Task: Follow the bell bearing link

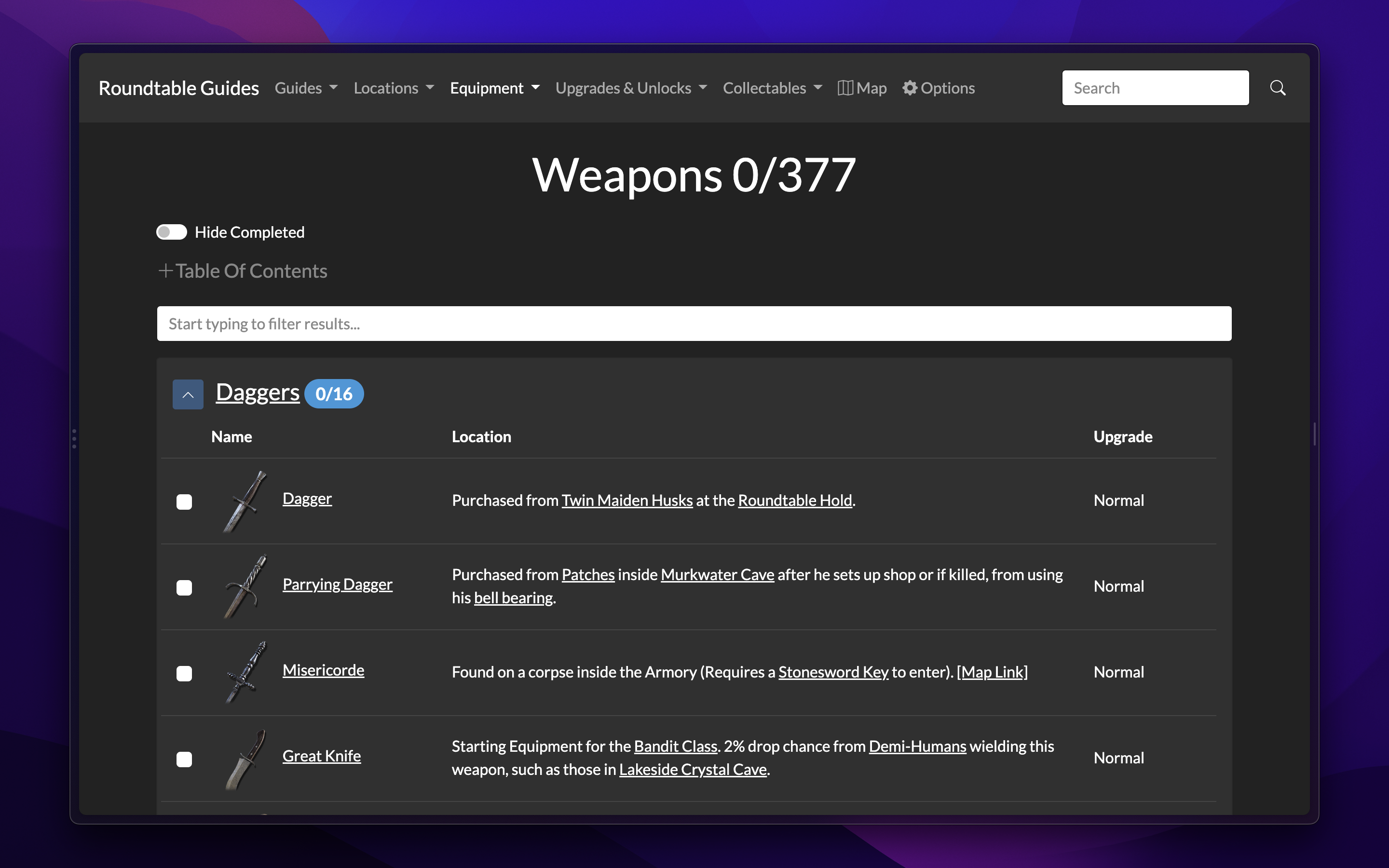Action: pyautogui.click(x=513, y=597)
